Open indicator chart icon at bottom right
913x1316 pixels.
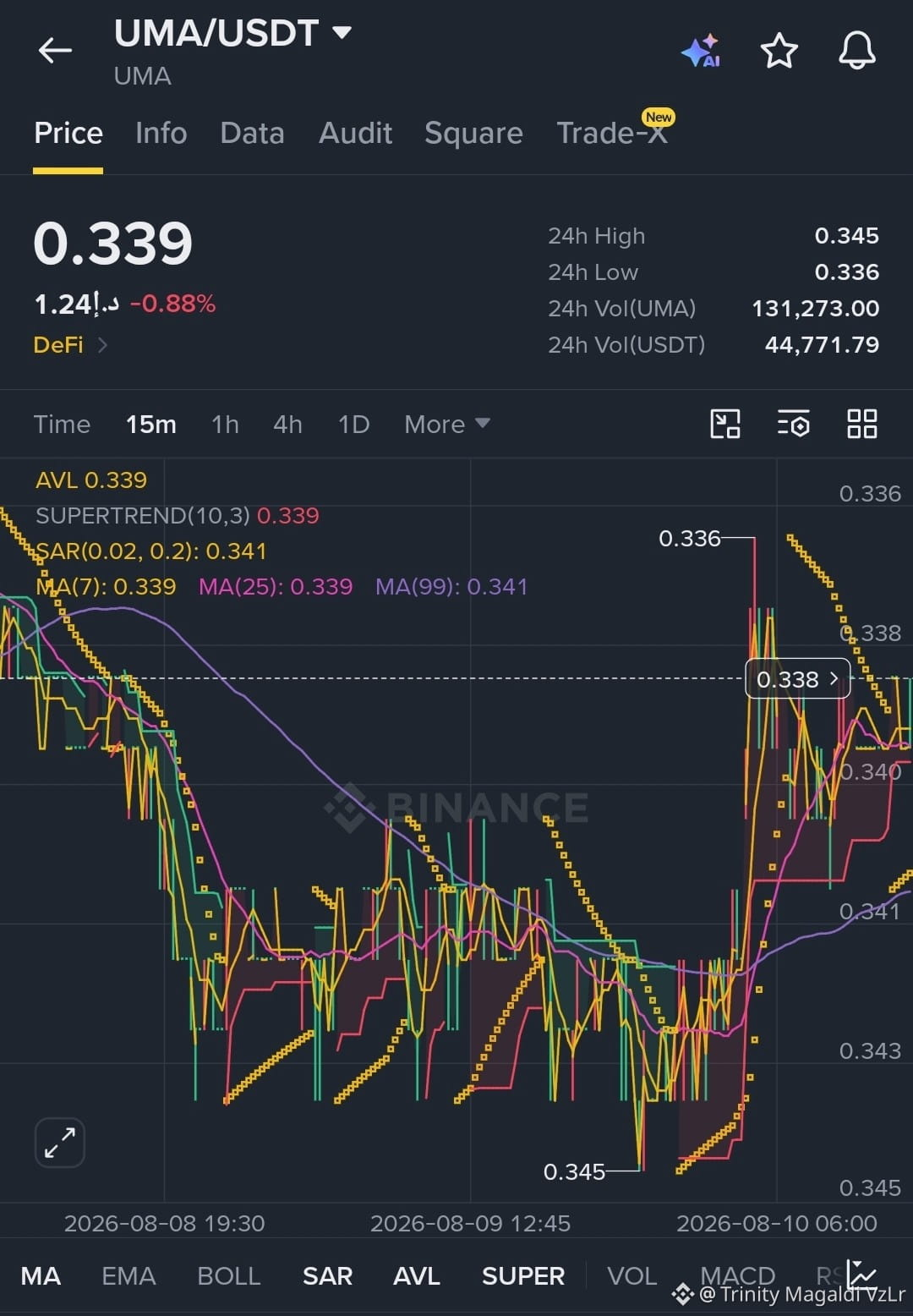[x=862, y=1274]
